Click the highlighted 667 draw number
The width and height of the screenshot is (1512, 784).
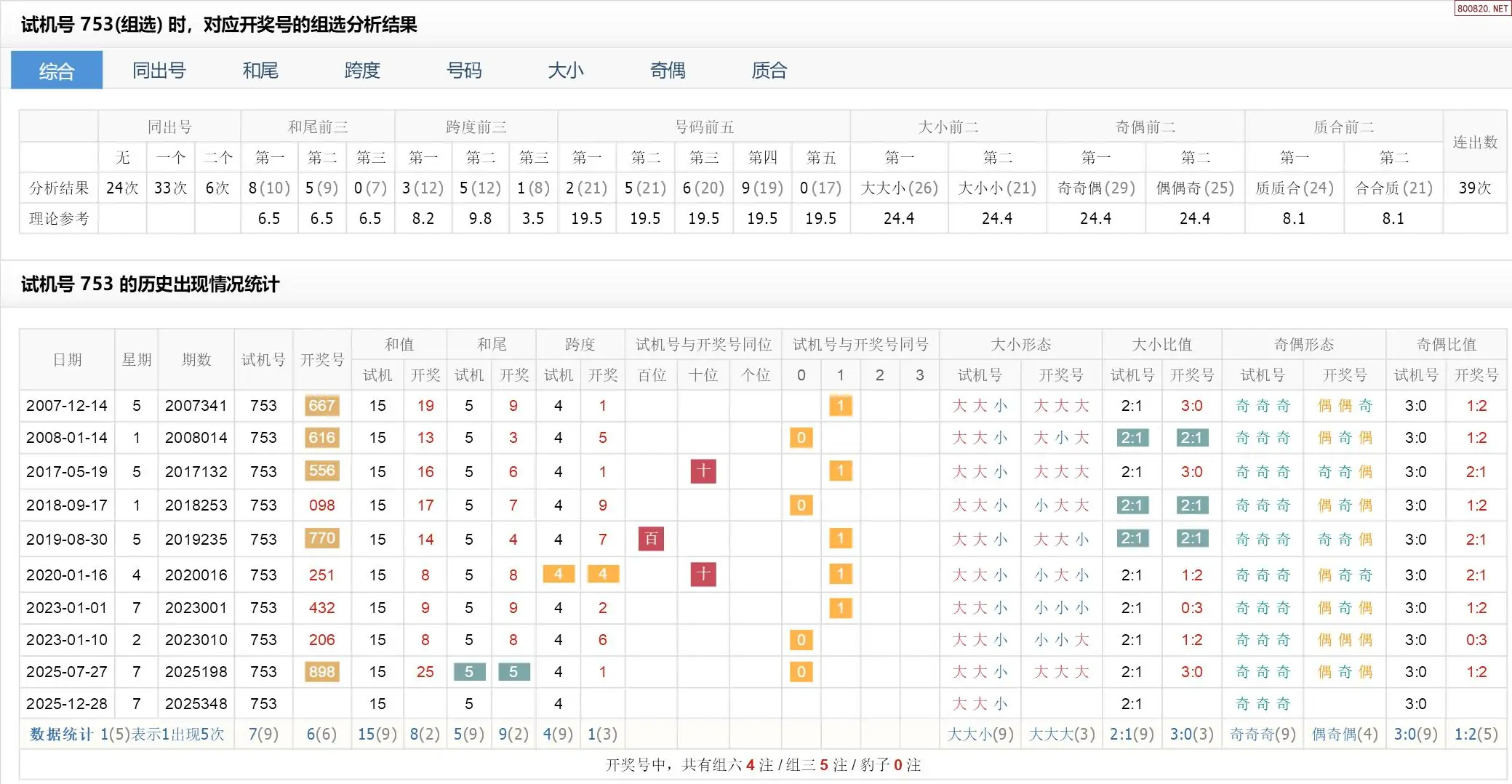(x=321, y=406)
